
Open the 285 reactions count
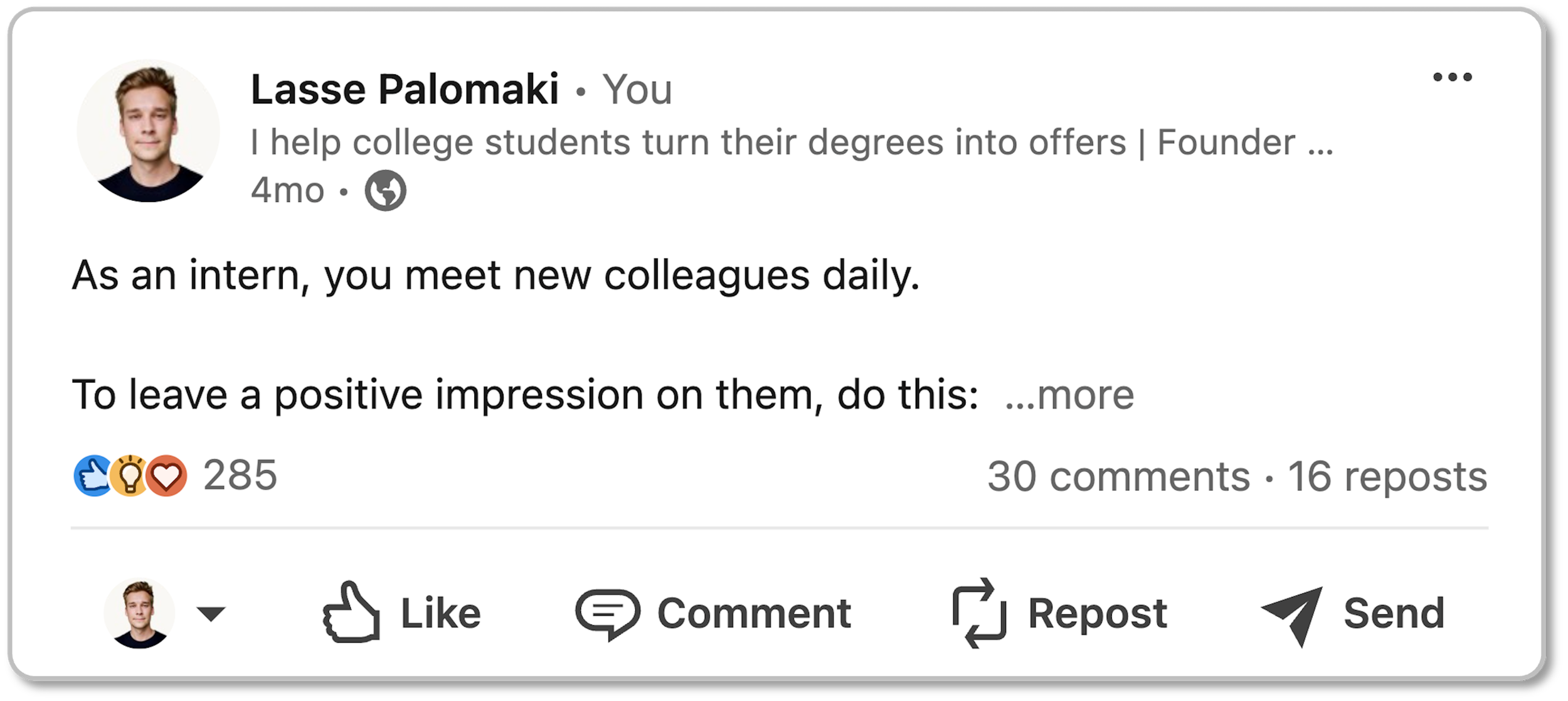tap(240, 475)
